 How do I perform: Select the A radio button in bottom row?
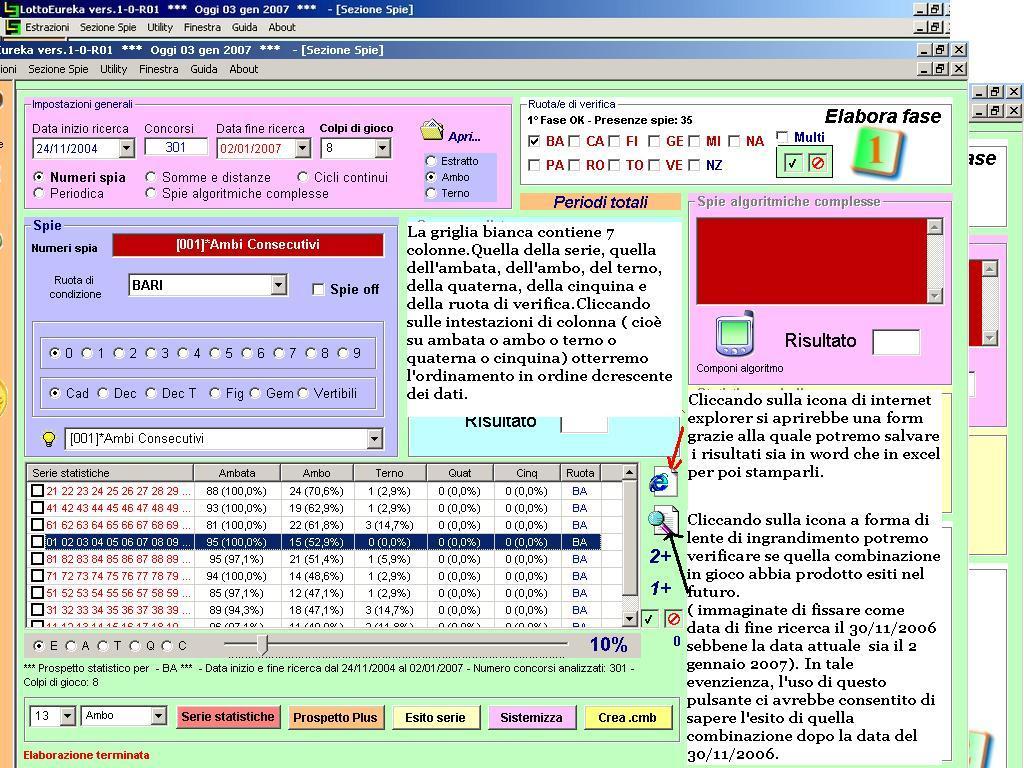coord(71,646)
